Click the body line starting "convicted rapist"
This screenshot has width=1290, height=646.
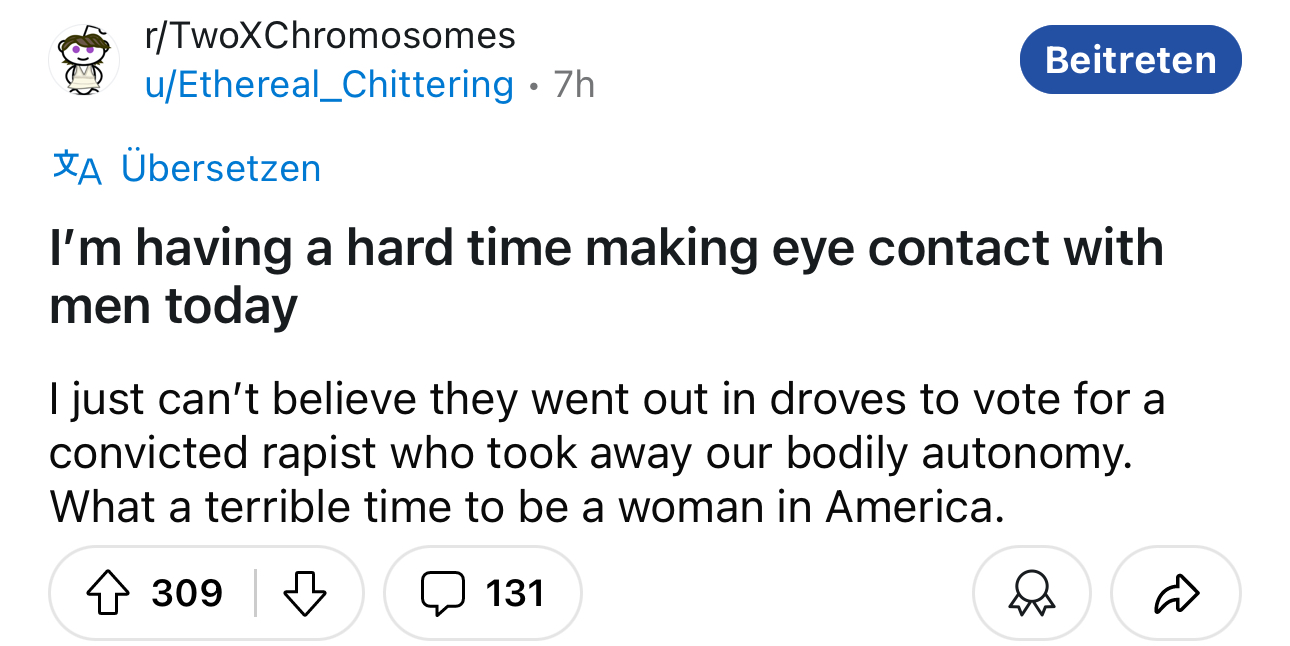click(590, 454)
